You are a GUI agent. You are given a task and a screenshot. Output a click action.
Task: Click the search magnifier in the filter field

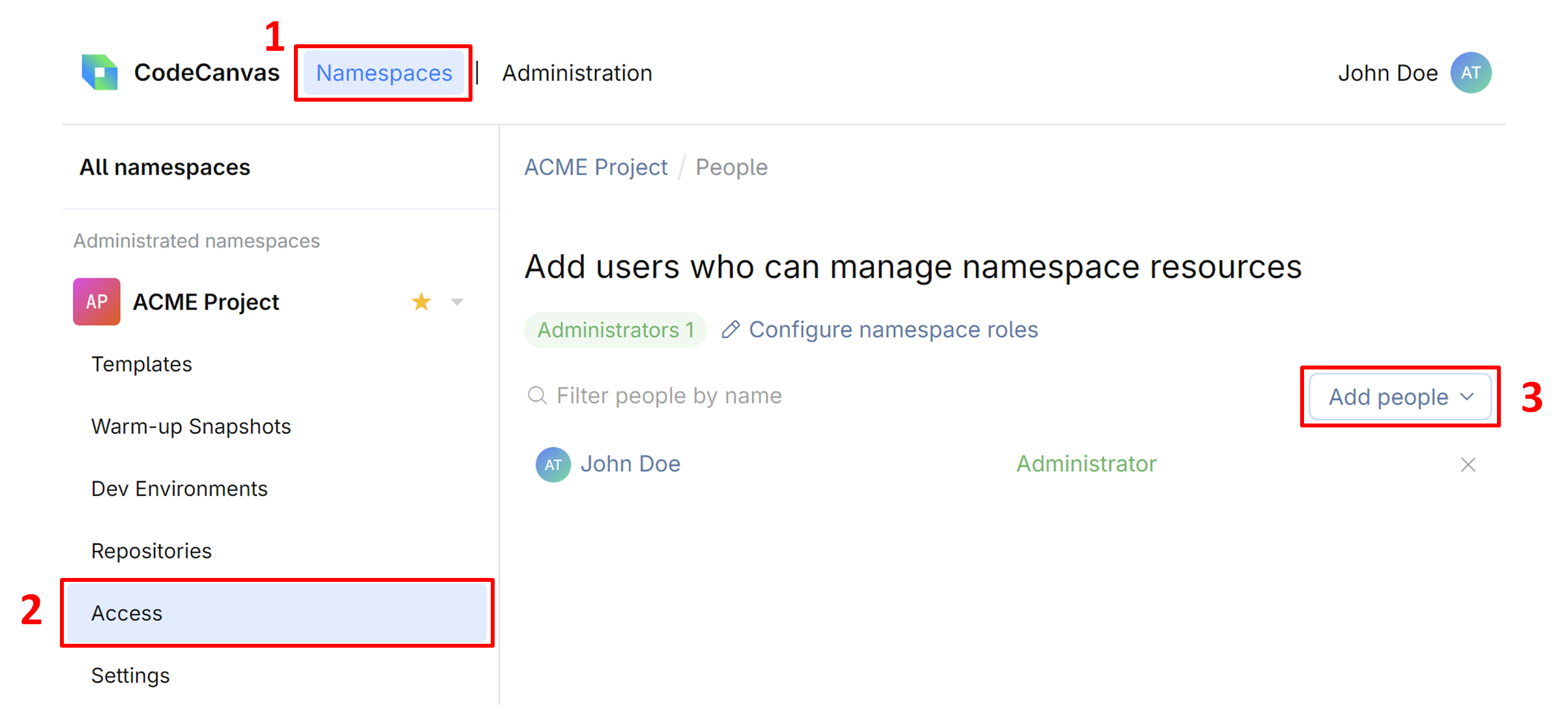pyautogui.click(x=537, y=395)
